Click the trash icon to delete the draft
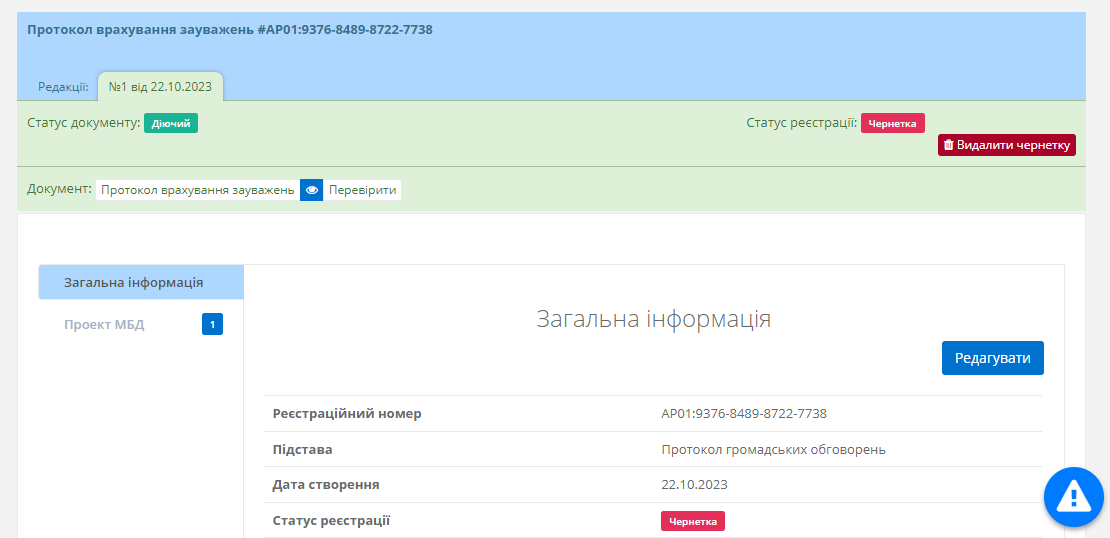The height and width of the screenshot is (538, 1110). [x=949, y=145]
